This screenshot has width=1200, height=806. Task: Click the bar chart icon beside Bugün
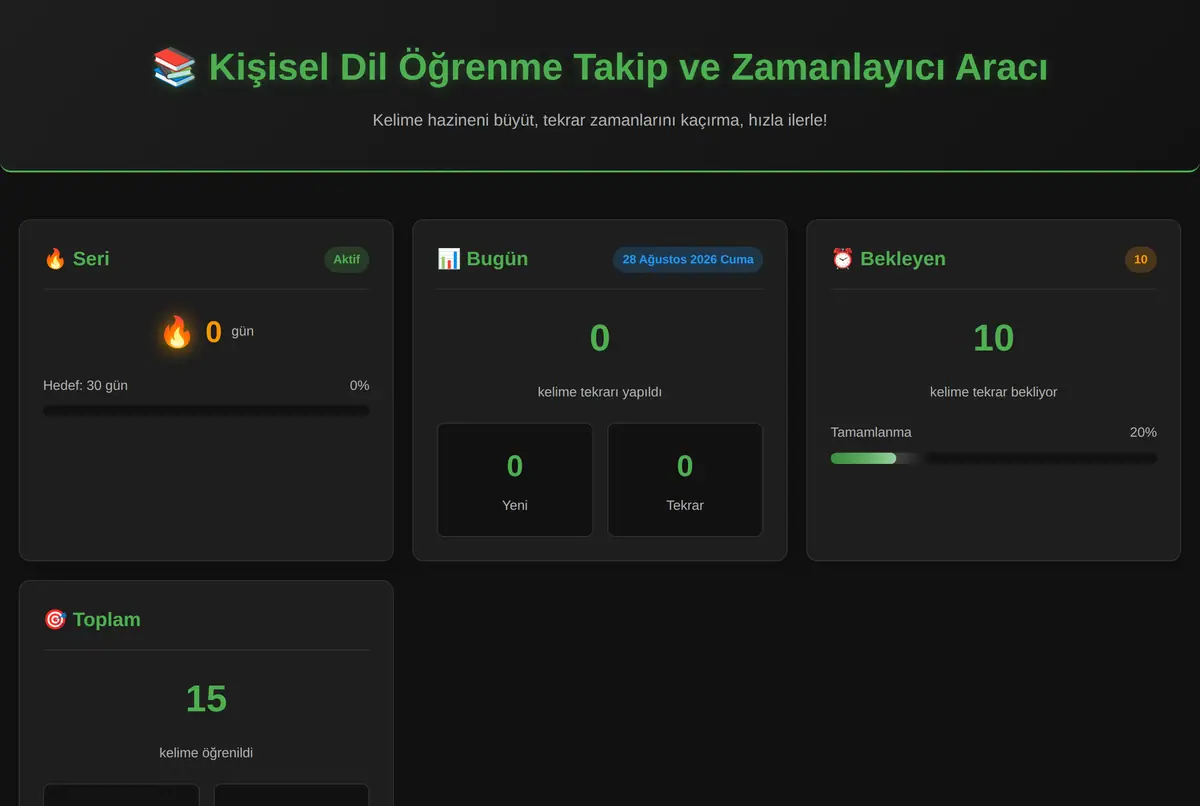[x=449, y=259]
